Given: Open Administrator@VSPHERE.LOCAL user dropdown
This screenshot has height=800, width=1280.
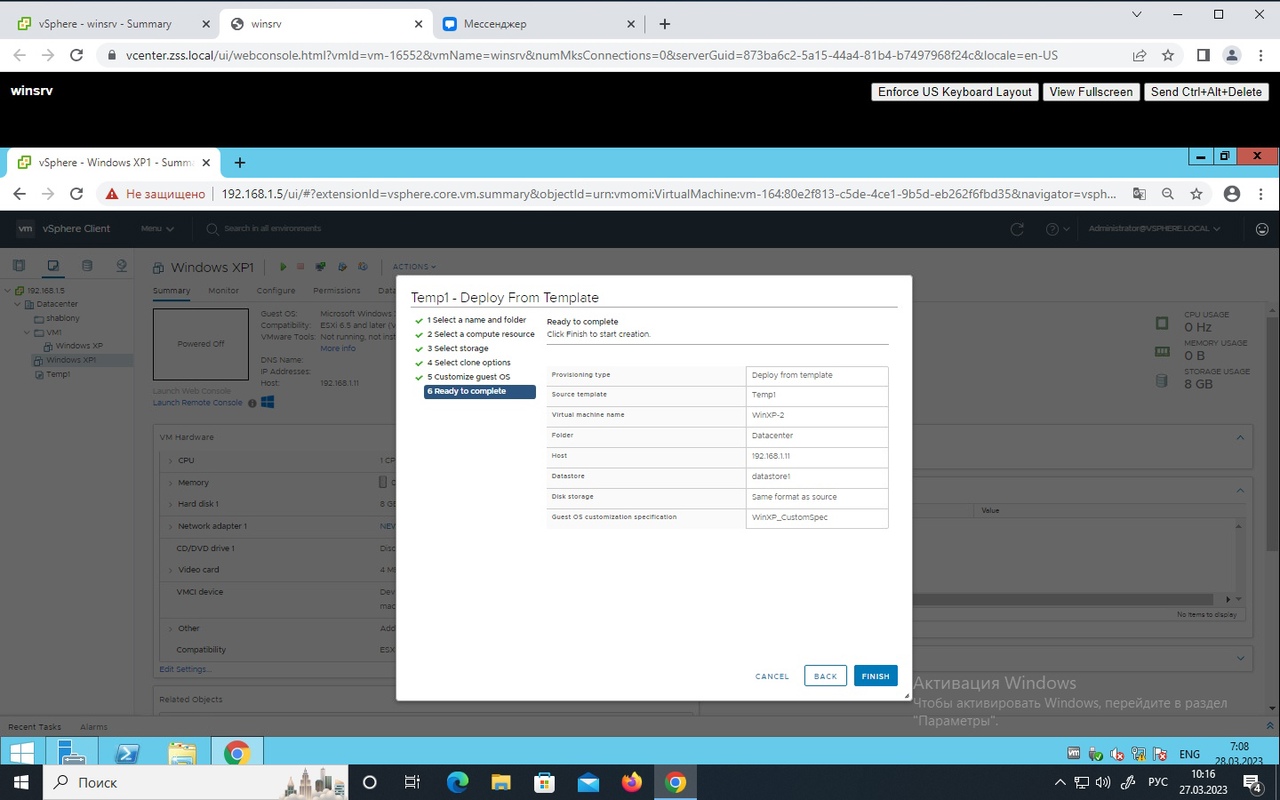Looking at the screenshot, I should point(1155,229).
